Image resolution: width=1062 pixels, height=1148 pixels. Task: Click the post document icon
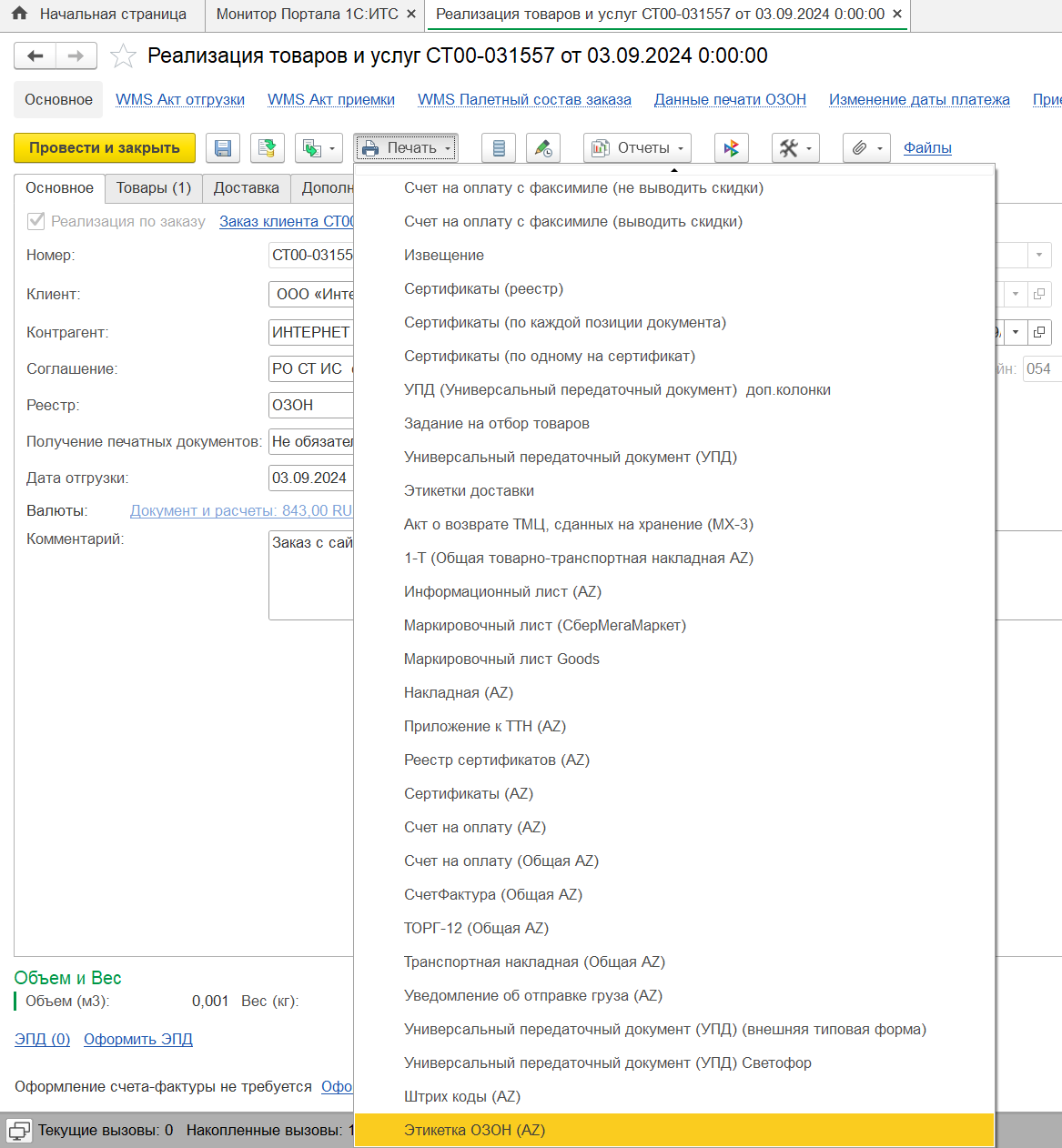pyautogui.click(x=268, y=148)
